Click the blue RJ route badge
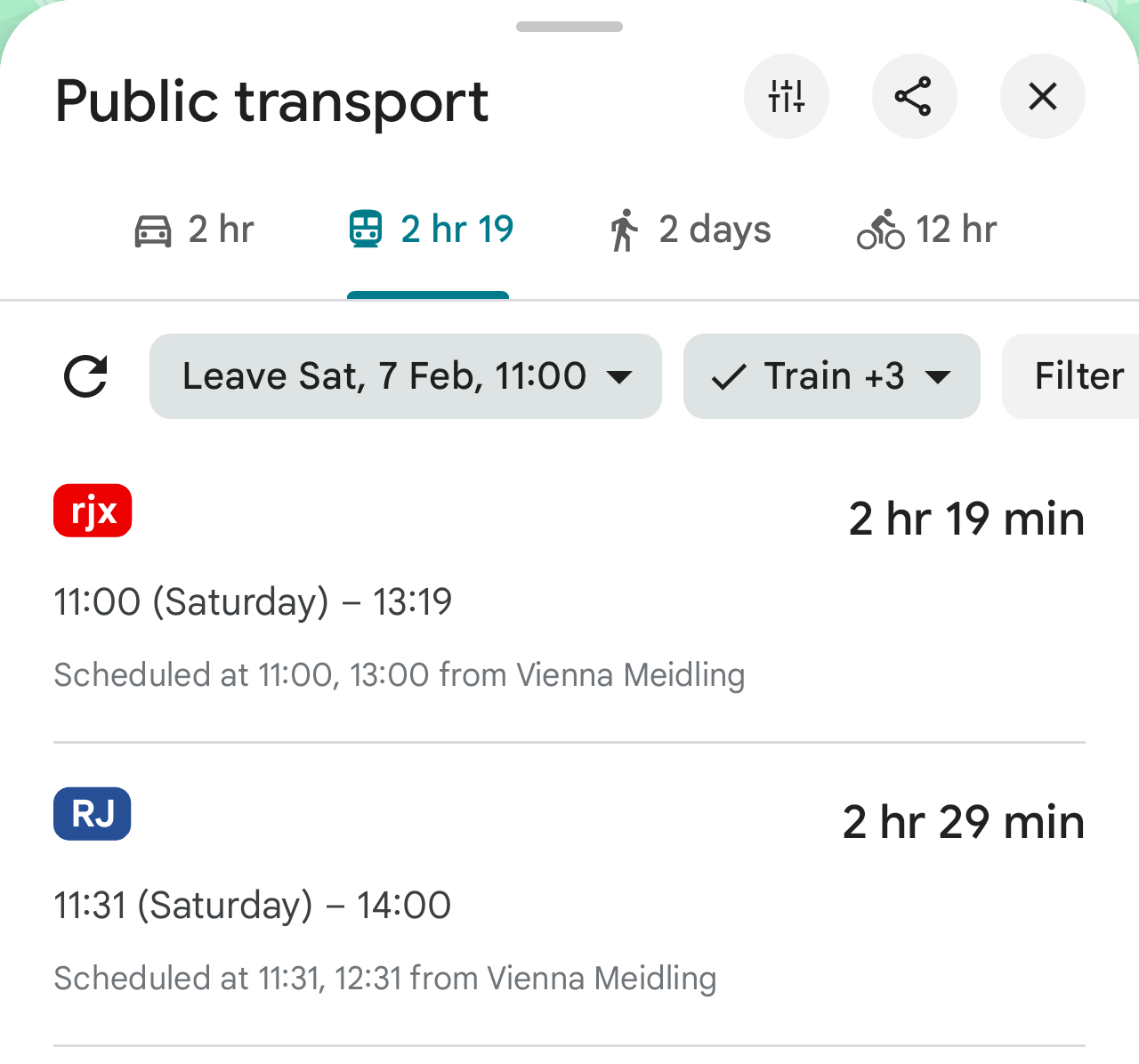The width and height of the screenshot is (1139, 1064). pyautogui.click(x=92, y=813)
